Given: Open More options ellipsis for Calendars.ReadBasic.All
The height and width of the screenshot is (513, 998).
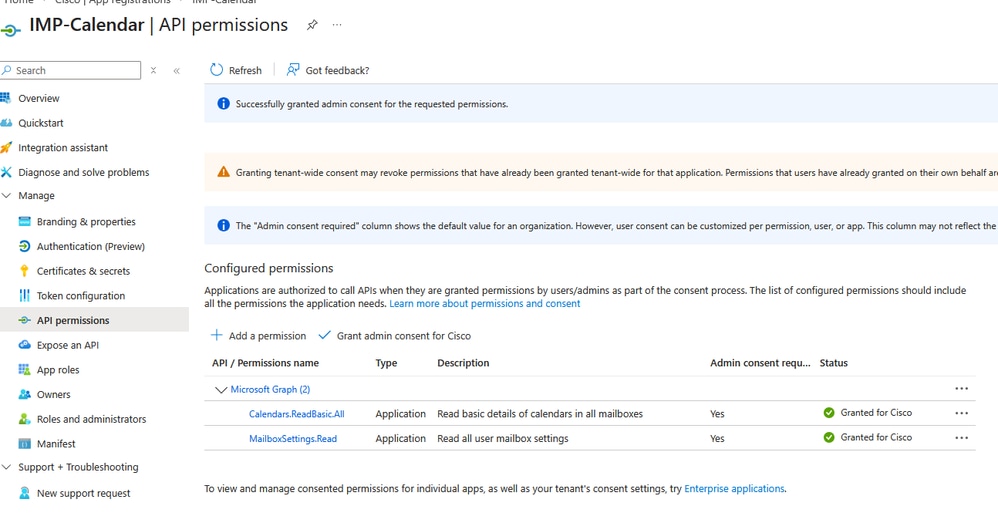Looking at the screenshot, I should tap(961, 413).
